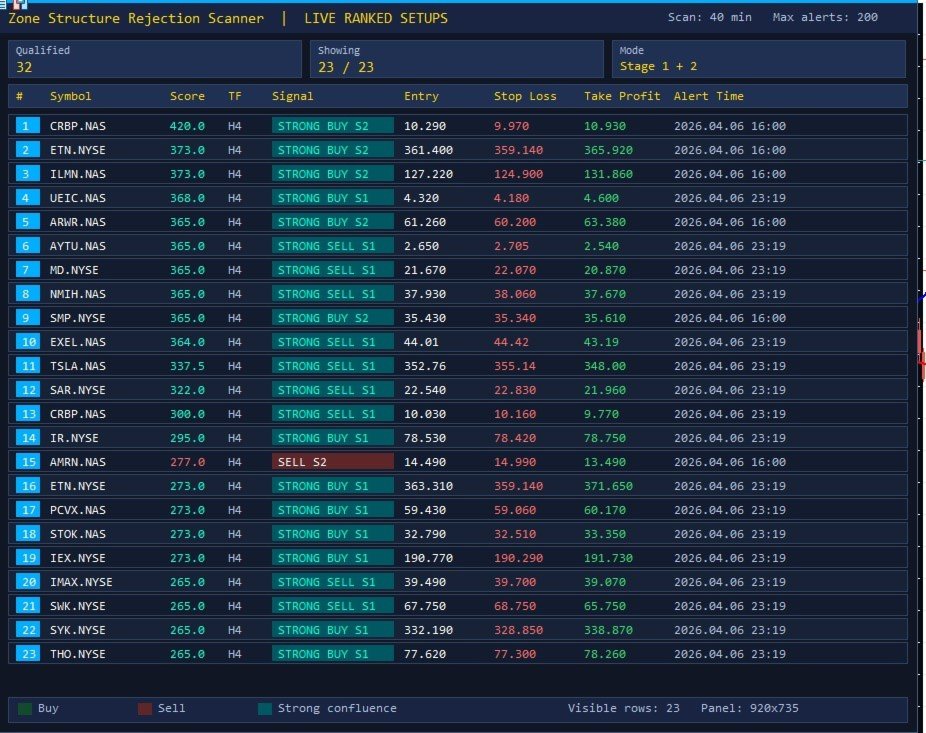Select the Sell legend color swatch
This screenshot has height=733, width=926.
(145, 709)
